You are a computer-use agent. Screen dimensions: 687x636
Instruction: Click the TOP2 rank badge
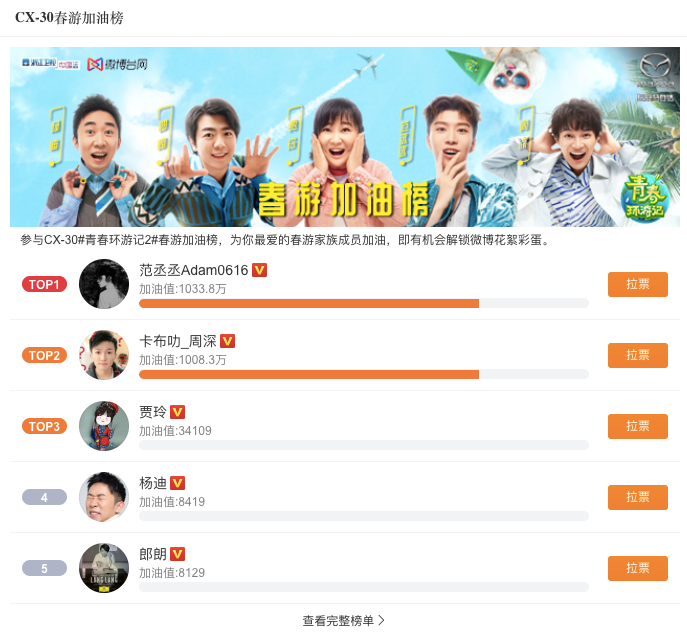[x=44, y=355]
